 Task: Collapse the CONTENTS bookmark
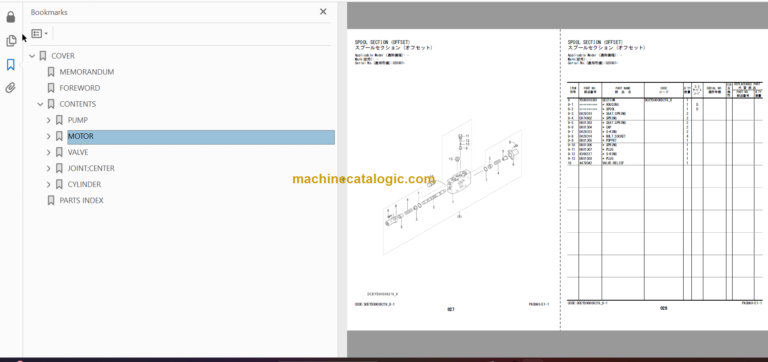pyautogui.click(x=41, y=104)
